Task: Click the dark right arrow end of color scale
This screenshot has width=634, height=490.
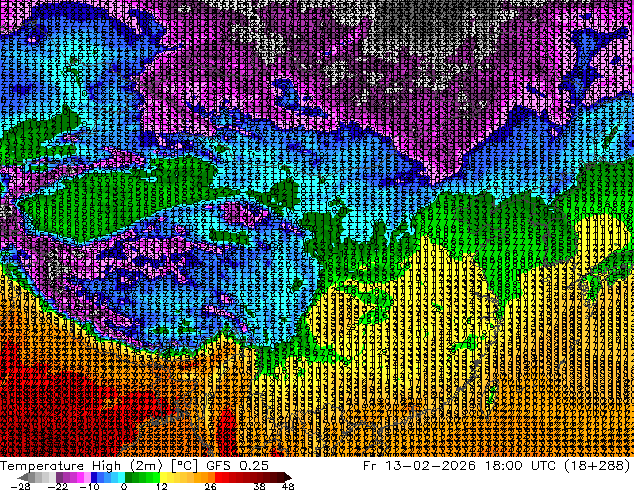Action: pos(287,477)
